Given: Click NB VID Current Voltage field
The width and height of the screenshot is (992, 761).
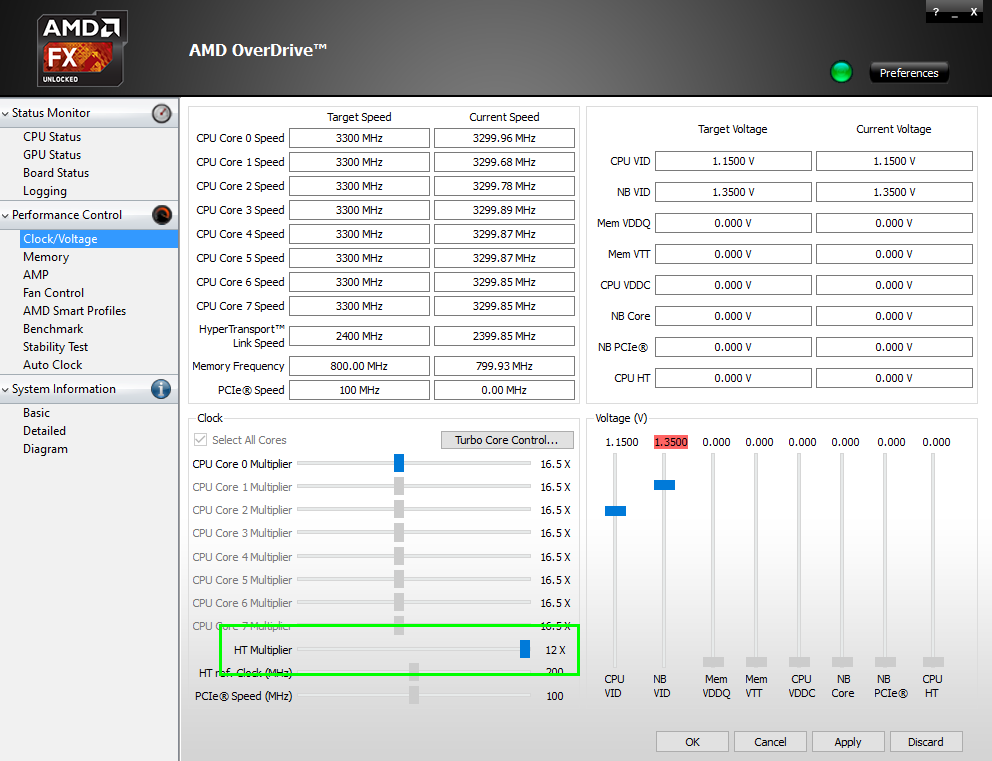Looking at the screenshot, I should click(894, 192).
